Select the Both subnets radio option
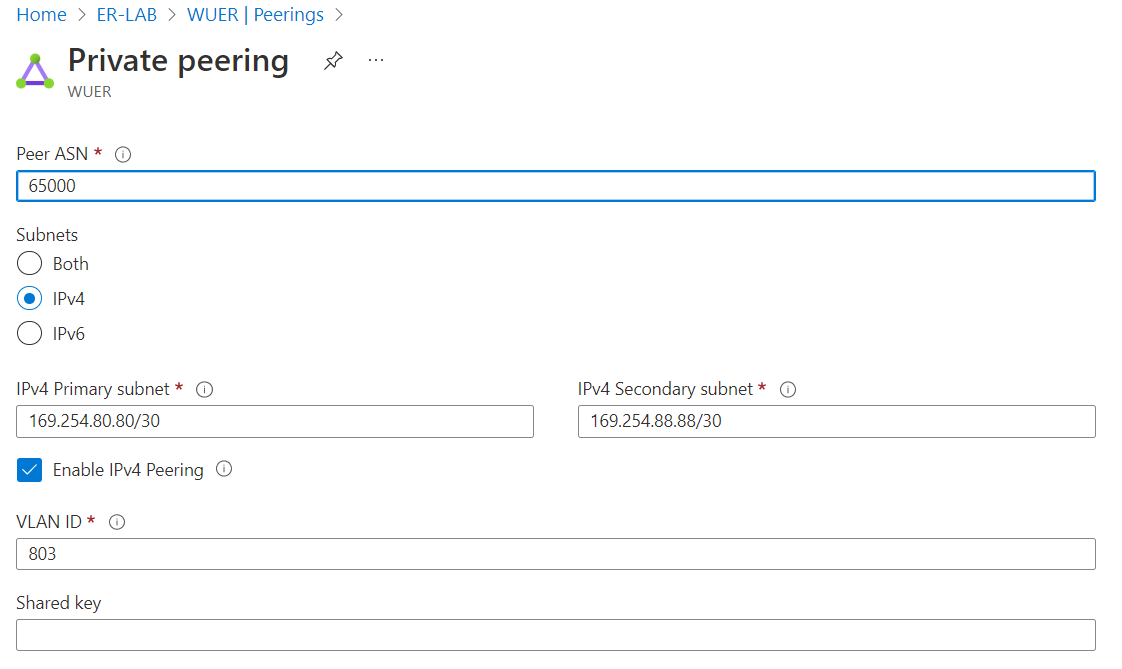The width and height of the screenshot is (1122, 669). click(29, 263)
